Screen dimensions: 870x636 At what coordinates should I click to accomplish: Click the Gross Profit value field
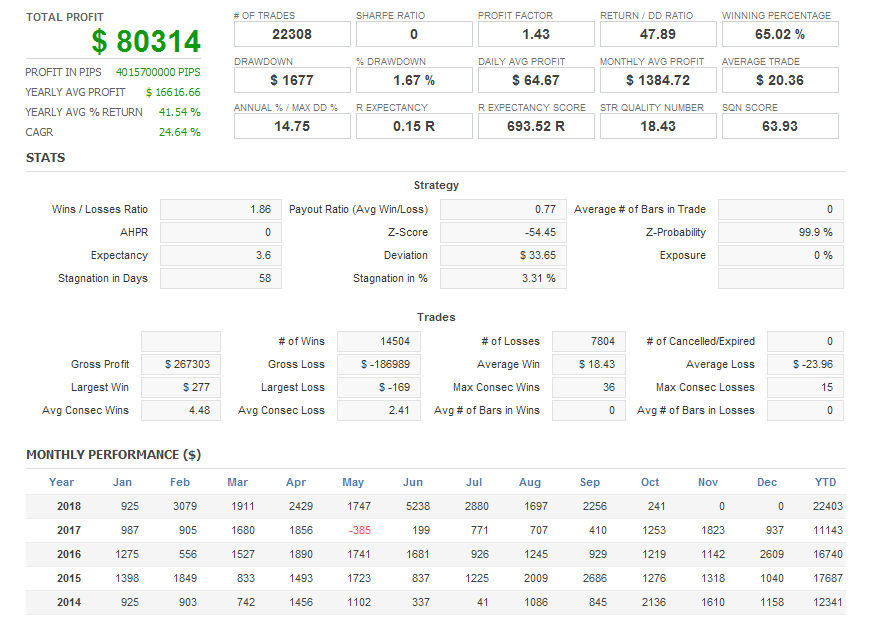point(181,365)
